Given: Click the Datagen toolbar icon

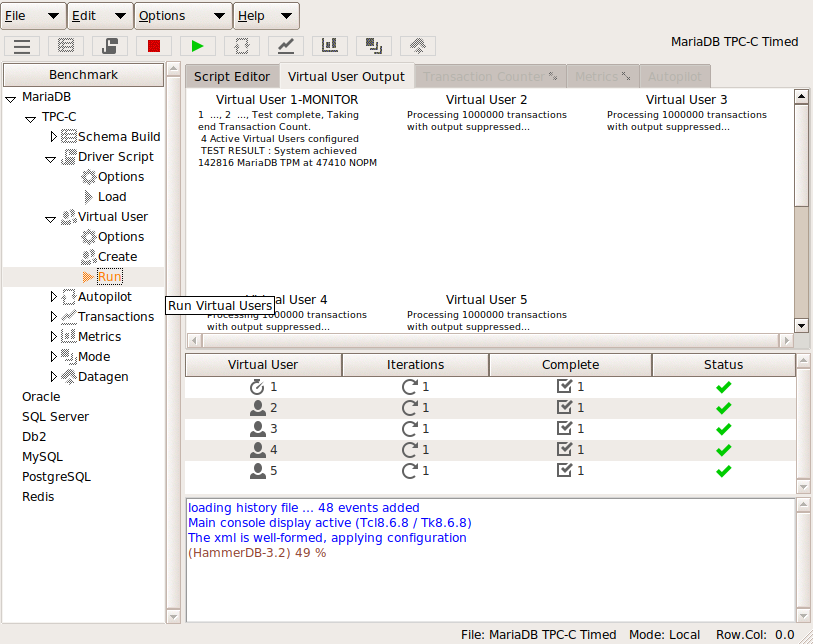Looking at the screenshot, I should pos(418,46).
